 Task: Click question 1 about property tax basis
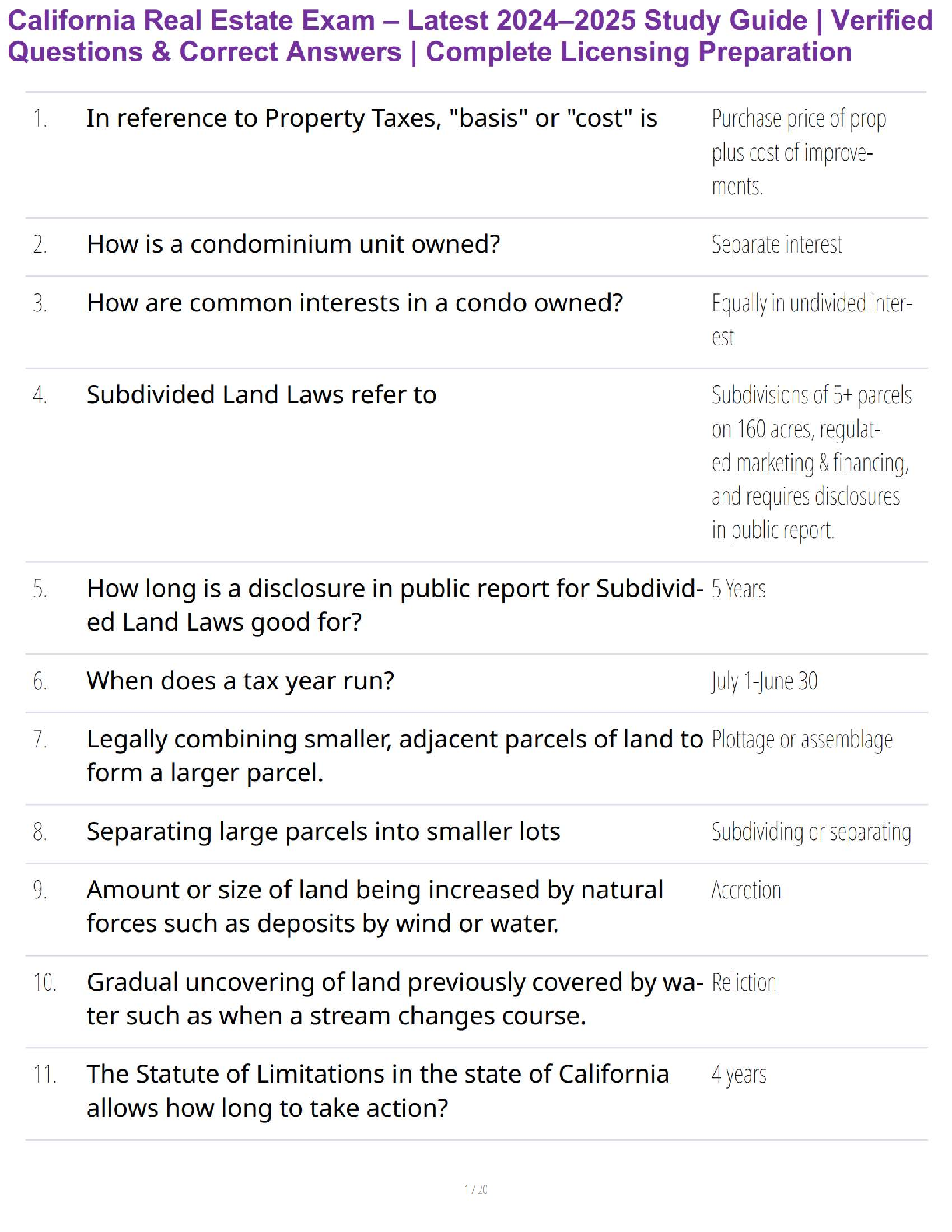372,118
